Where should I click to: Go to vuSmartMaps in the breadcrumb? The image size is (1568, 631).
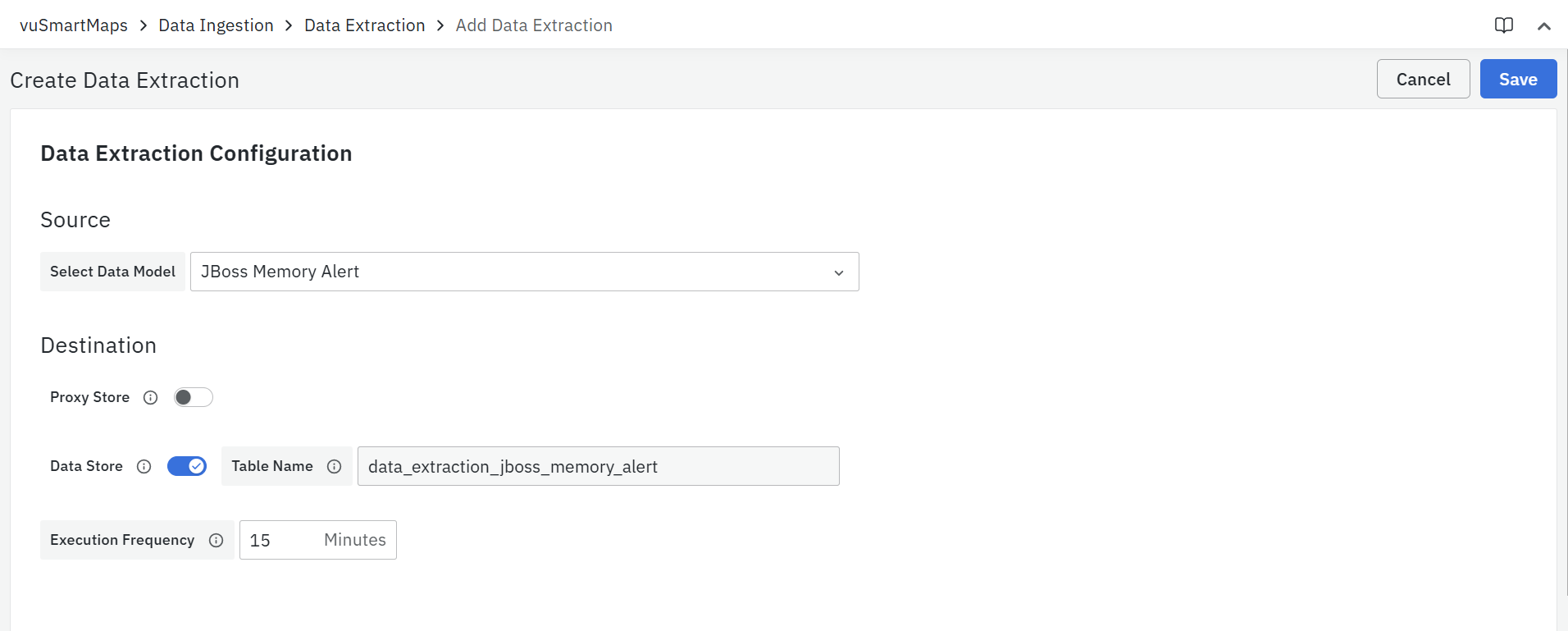[x=74, y=25]
